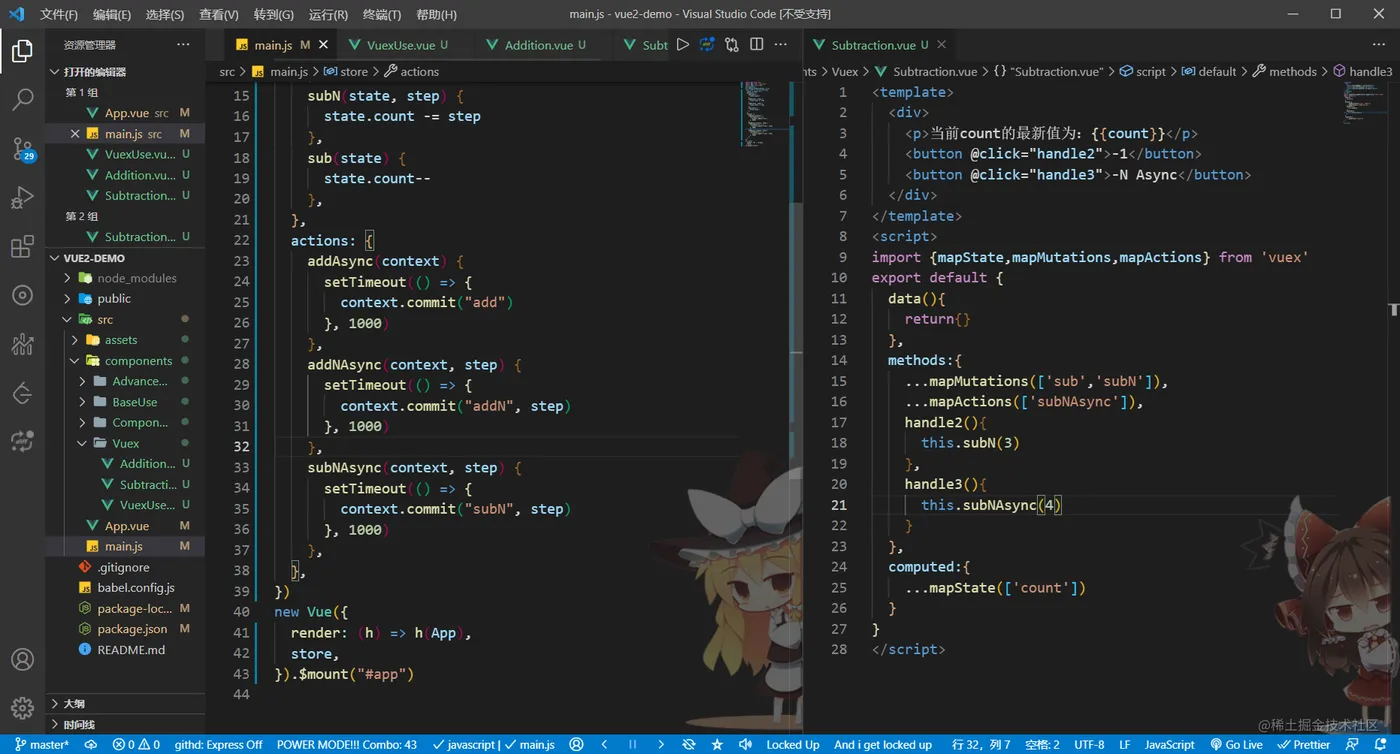Toggle githd: Express Off in status bar
Image resolution: width=1400 pixels, height=754 pixels.
point(218,744)
